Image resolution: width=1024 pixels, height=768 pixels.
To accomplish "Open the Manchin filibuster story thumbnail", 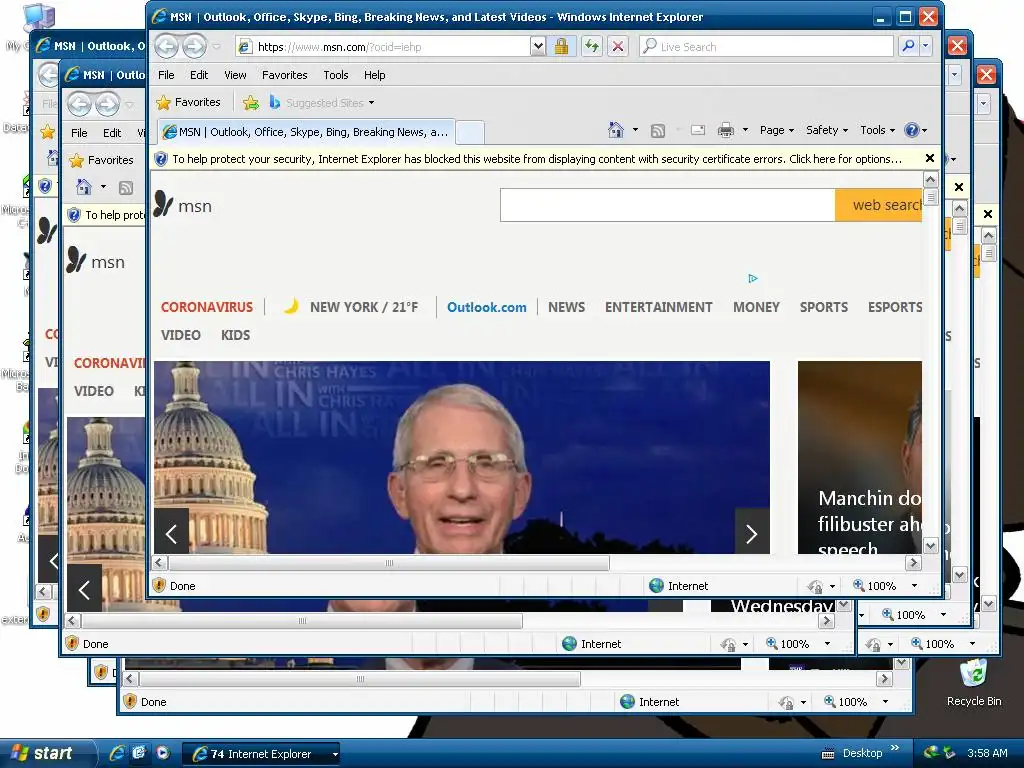I will pyautogui.click(x=859, y=457).
